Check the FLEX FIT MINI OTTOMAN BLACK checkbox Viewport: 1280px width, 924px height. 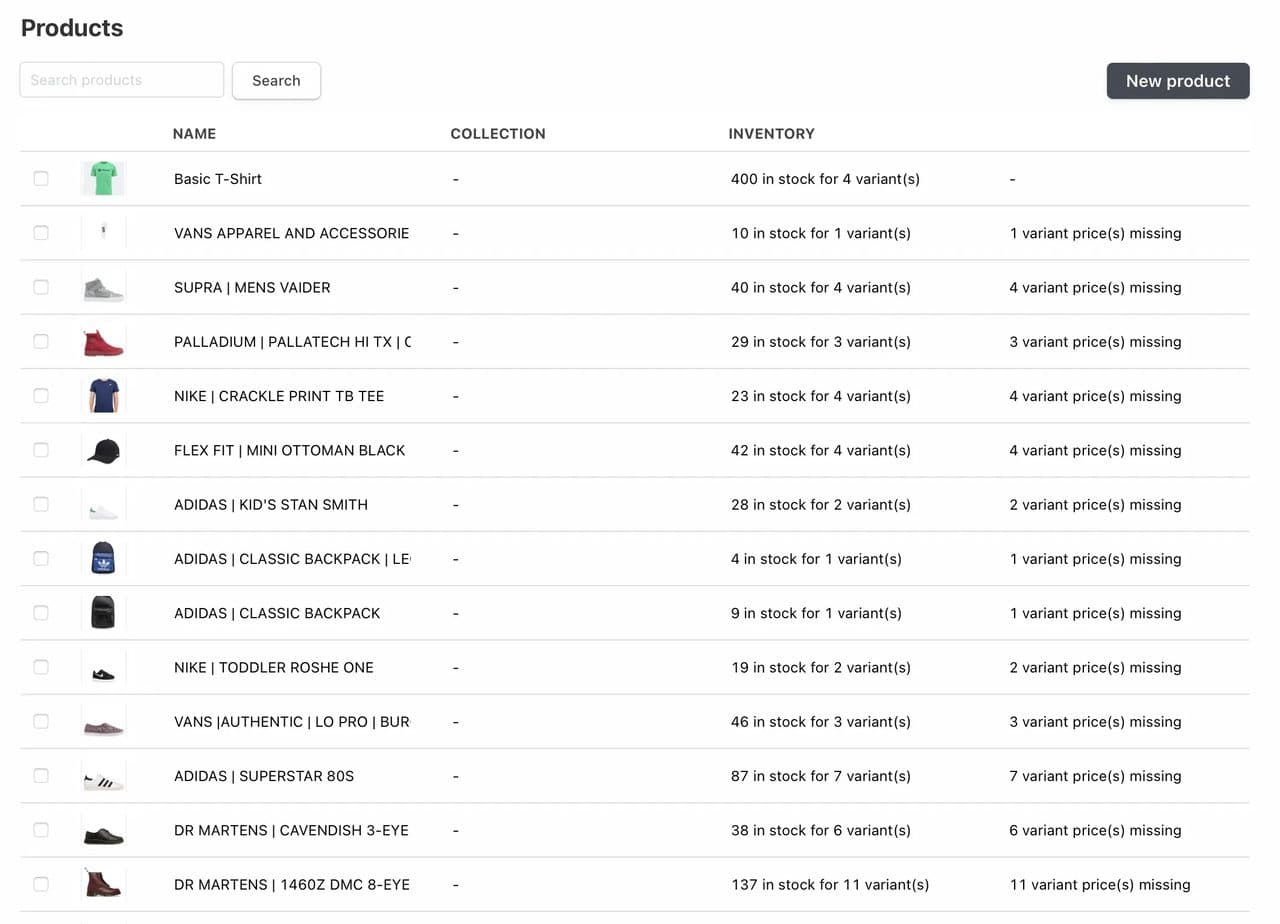point(41,450)
